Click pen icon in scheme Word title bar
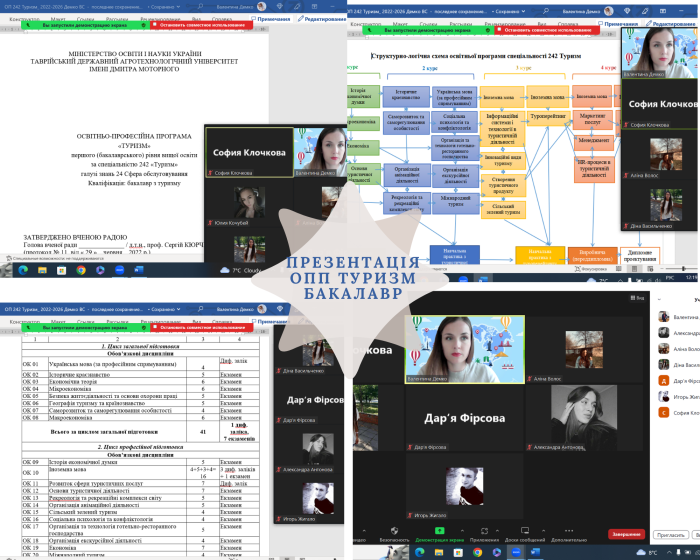The width and height of the screenshot is (700, 560). click(645, 11)
